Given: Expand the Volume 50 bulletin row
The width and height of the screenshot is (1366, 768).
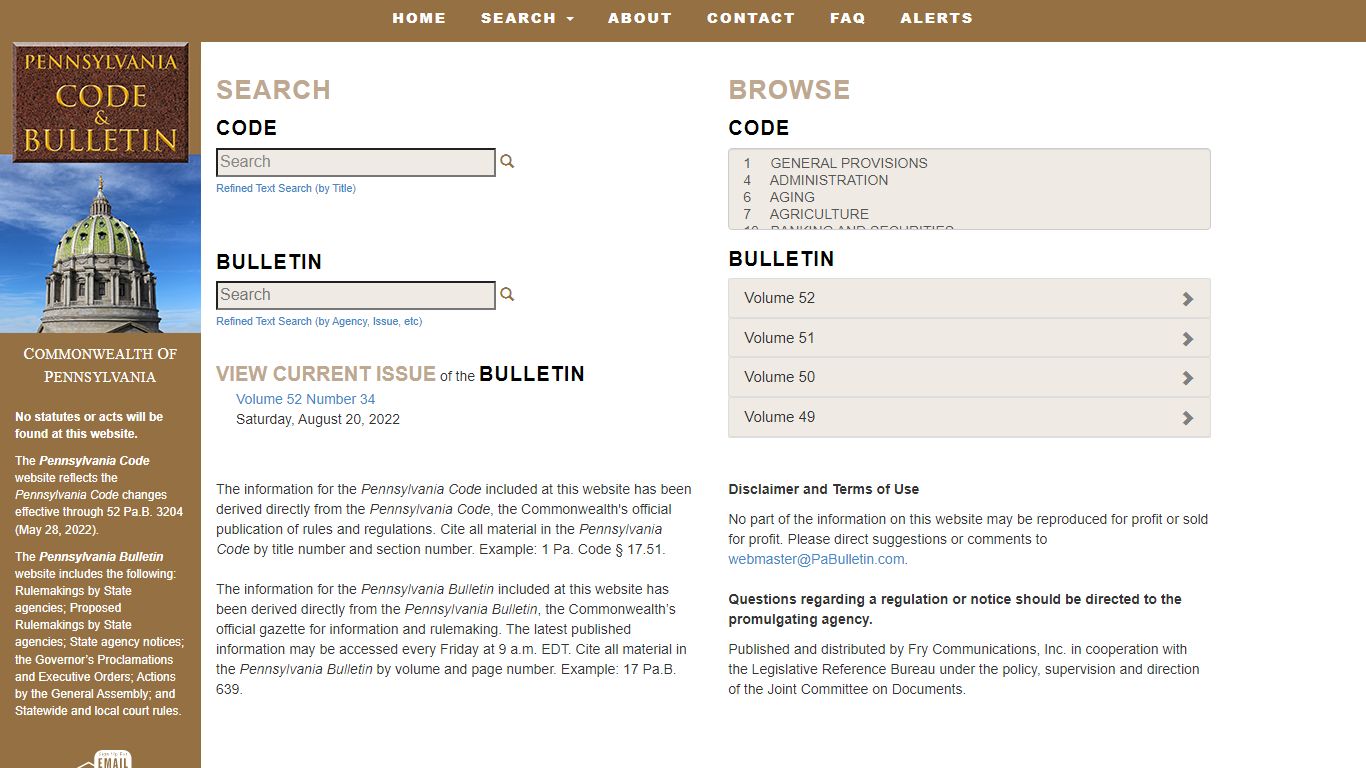Looking at the screenshot, I should click(x=969, y=377).
